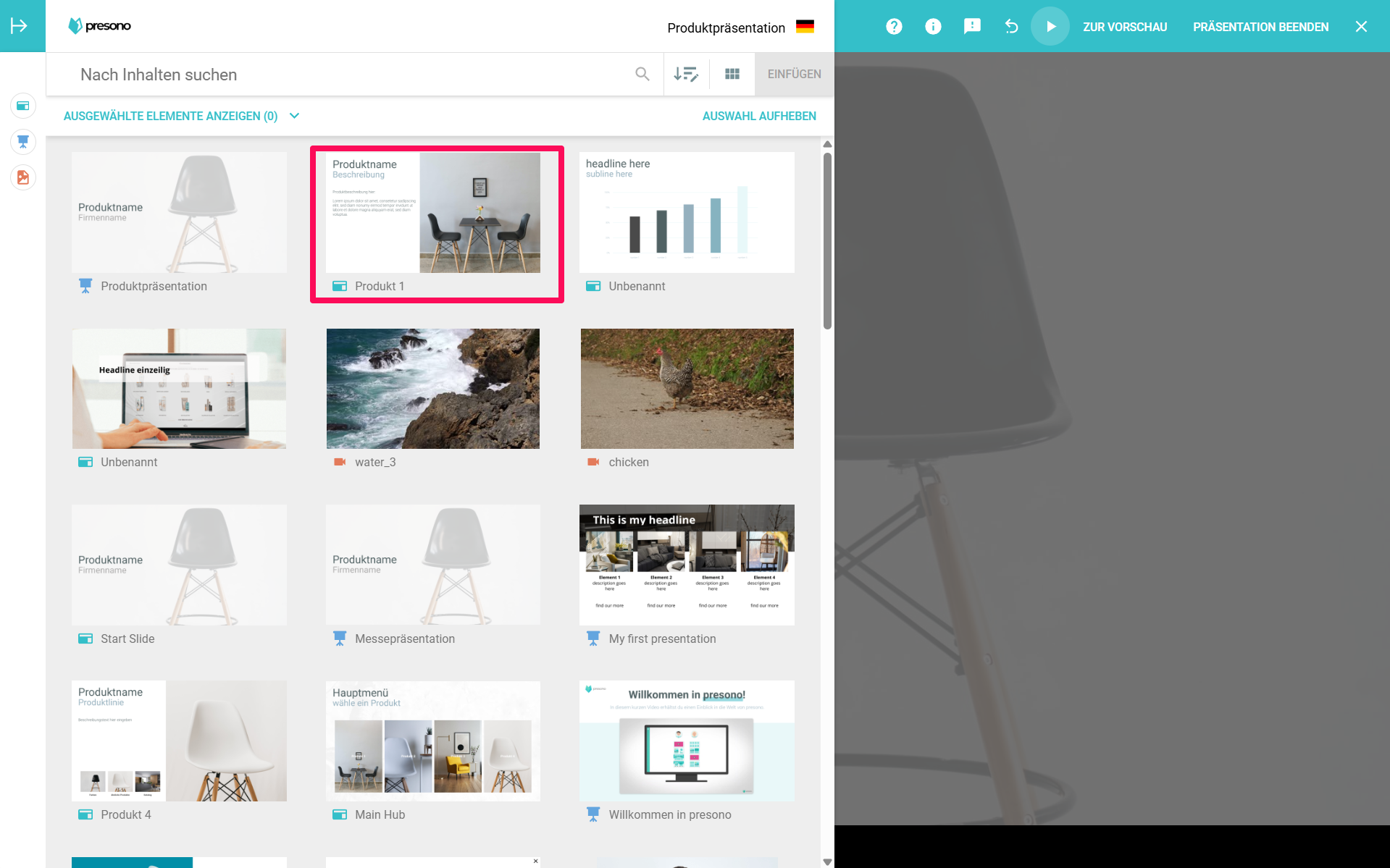Select the 'Produkt 1' slide thumbnail
Image resolution: width=1390 pixels, height=868 pixels.
click(x=433, y=213)
